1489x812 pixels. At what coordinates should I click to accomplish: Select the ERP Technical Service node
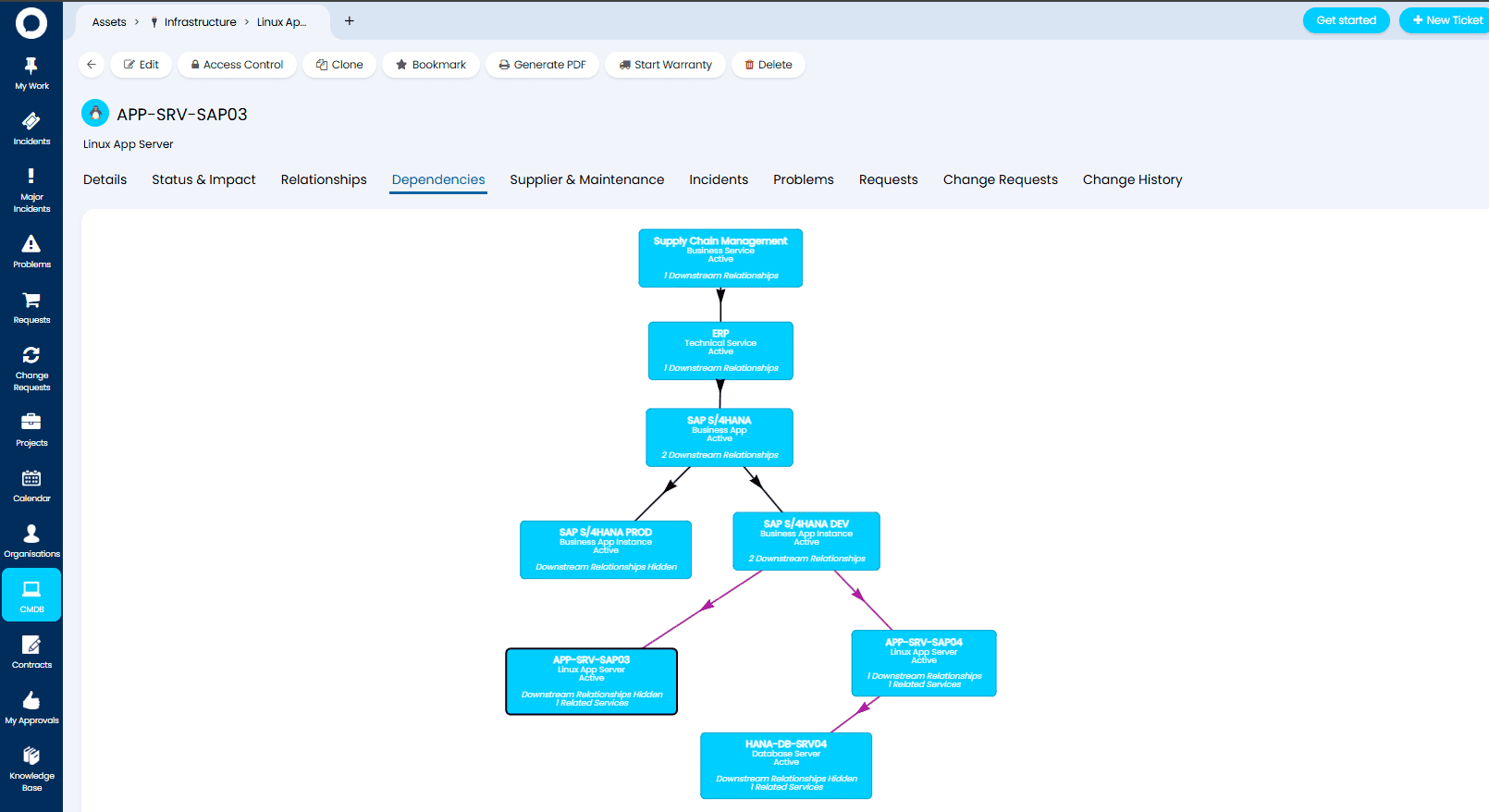pos(720,351)
